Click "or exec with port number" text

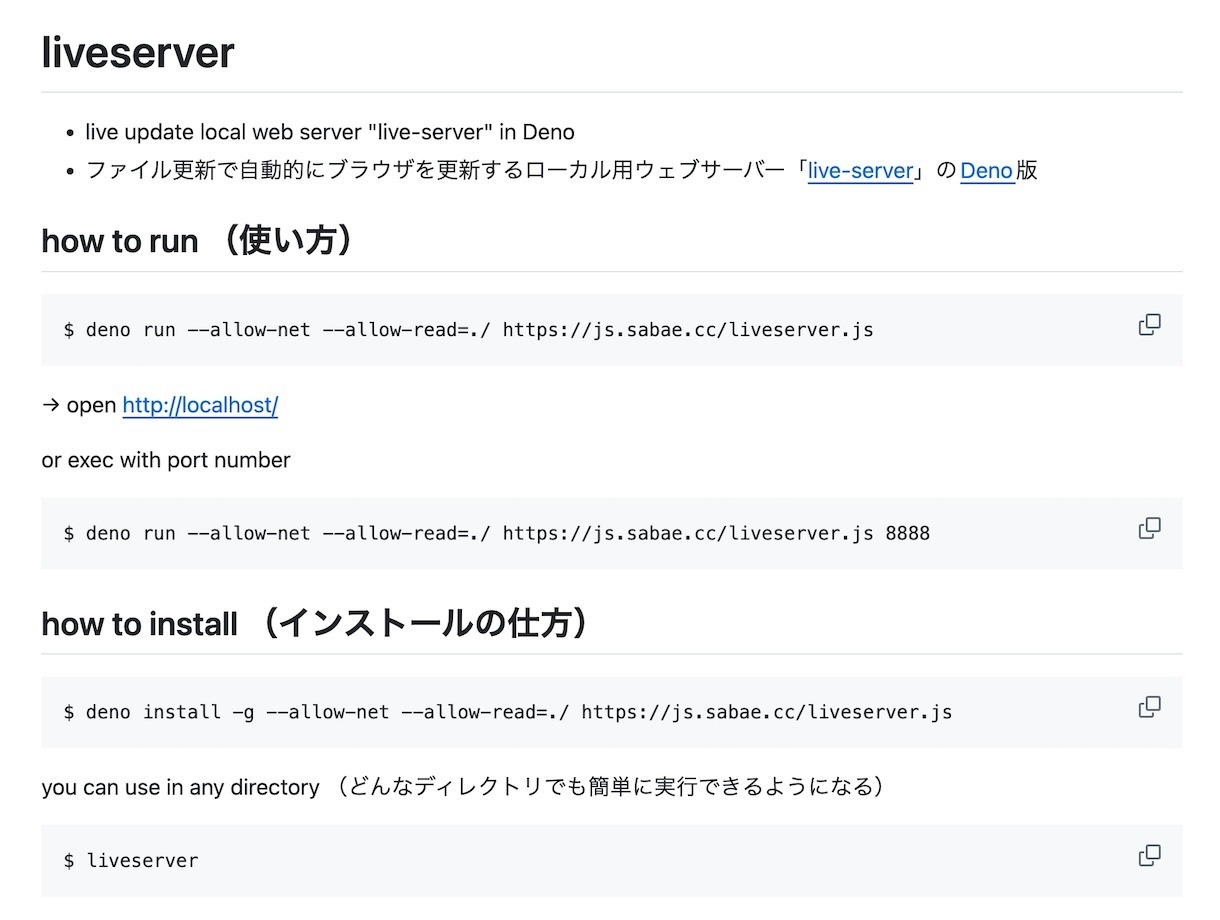coord(166,460)
